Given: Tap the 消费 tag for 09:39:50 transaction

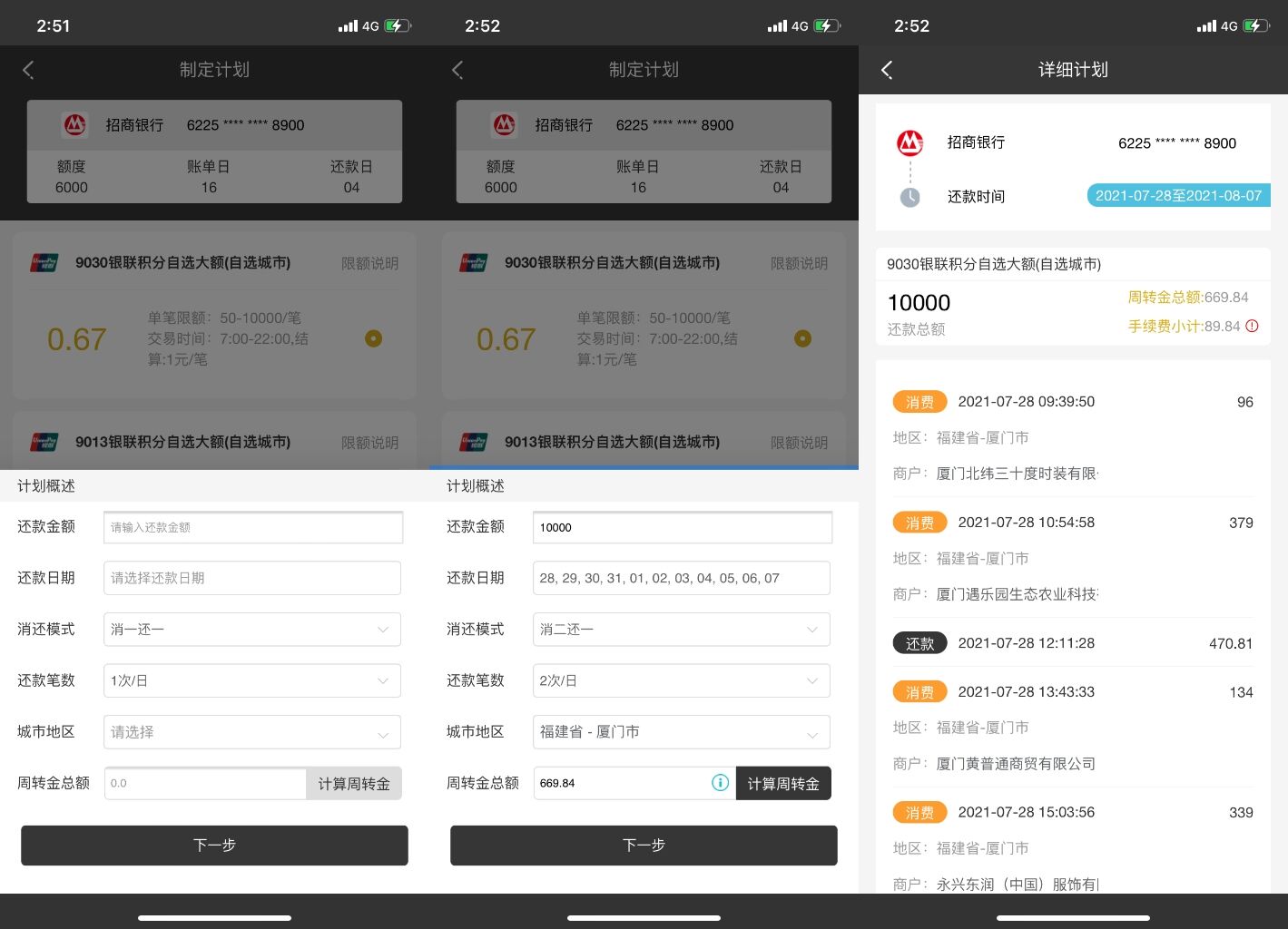Looking at the screenshot, I should tap(919, 402).
